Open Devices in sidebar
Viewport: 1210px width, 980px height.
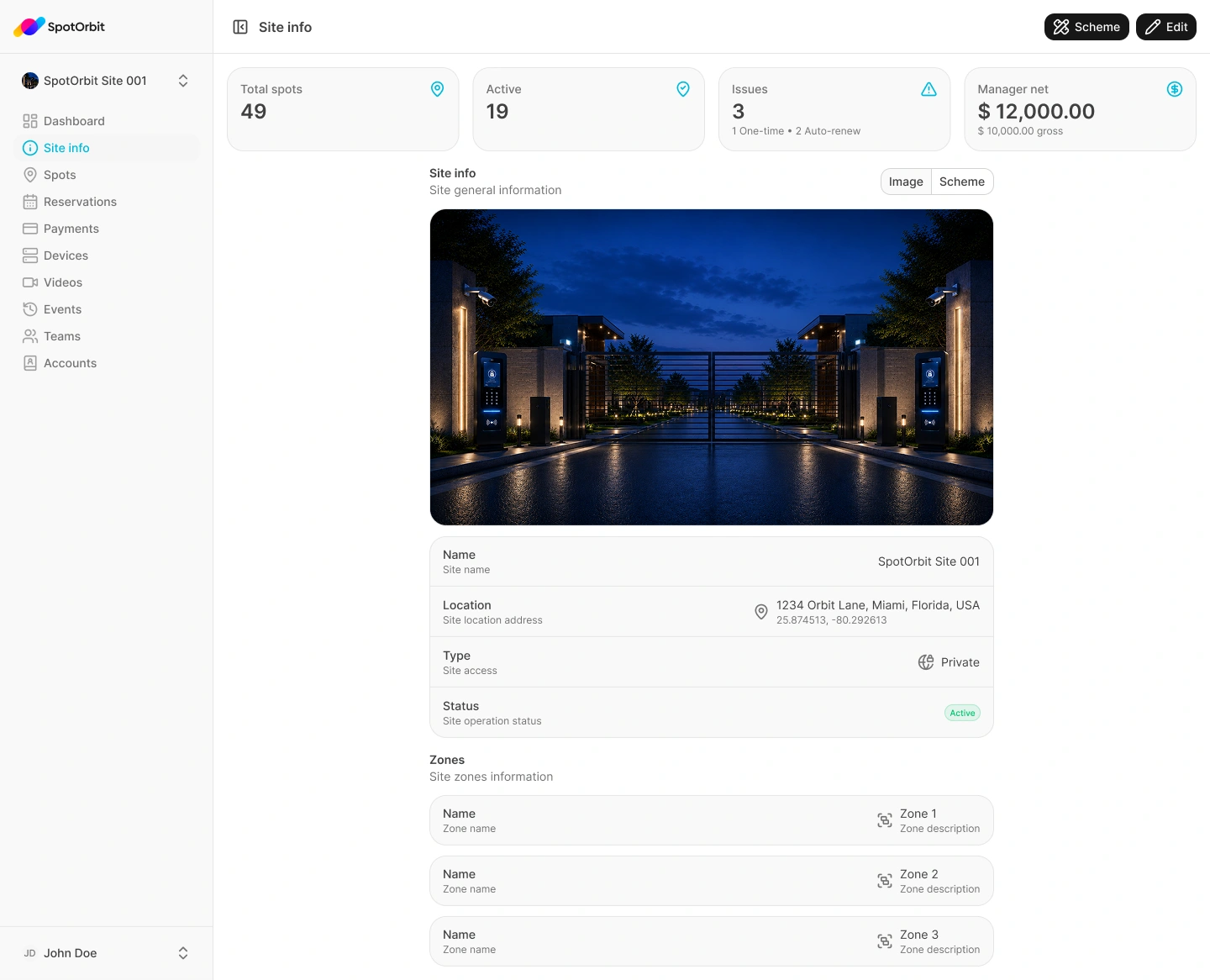coord(107,256)
